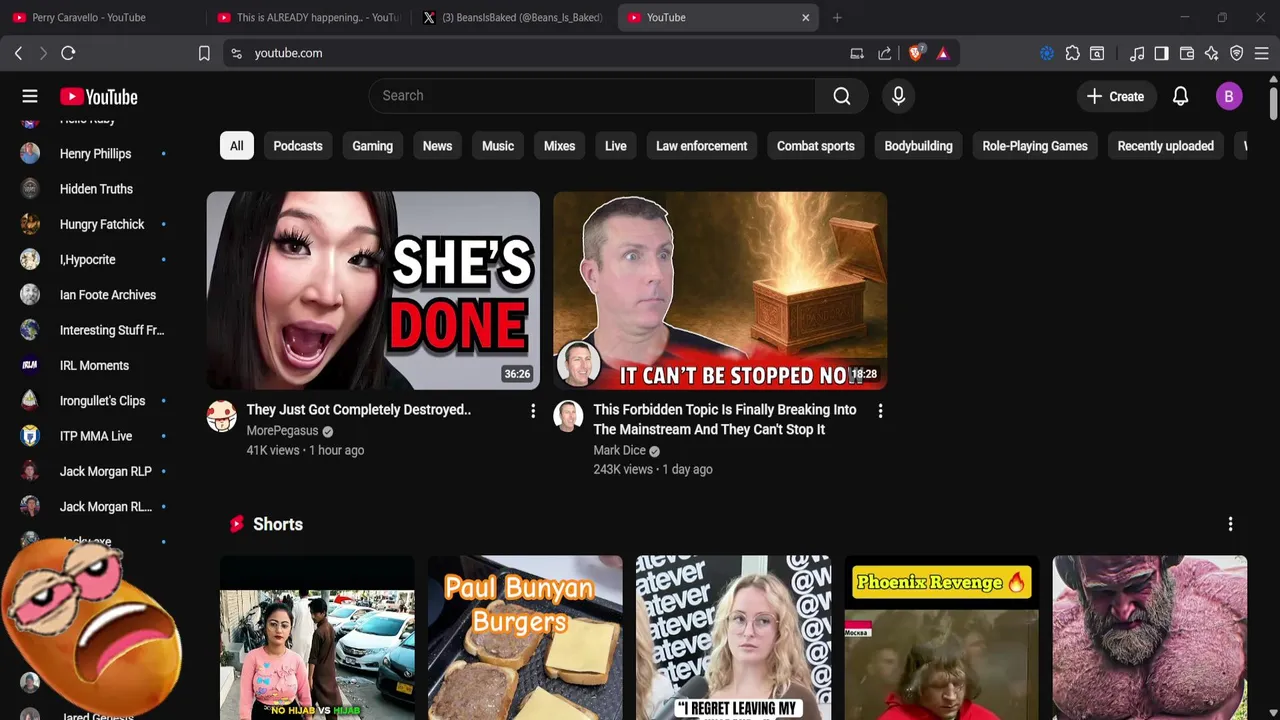
Task: Click into the YouTube search field
Action: pos(592,96)
